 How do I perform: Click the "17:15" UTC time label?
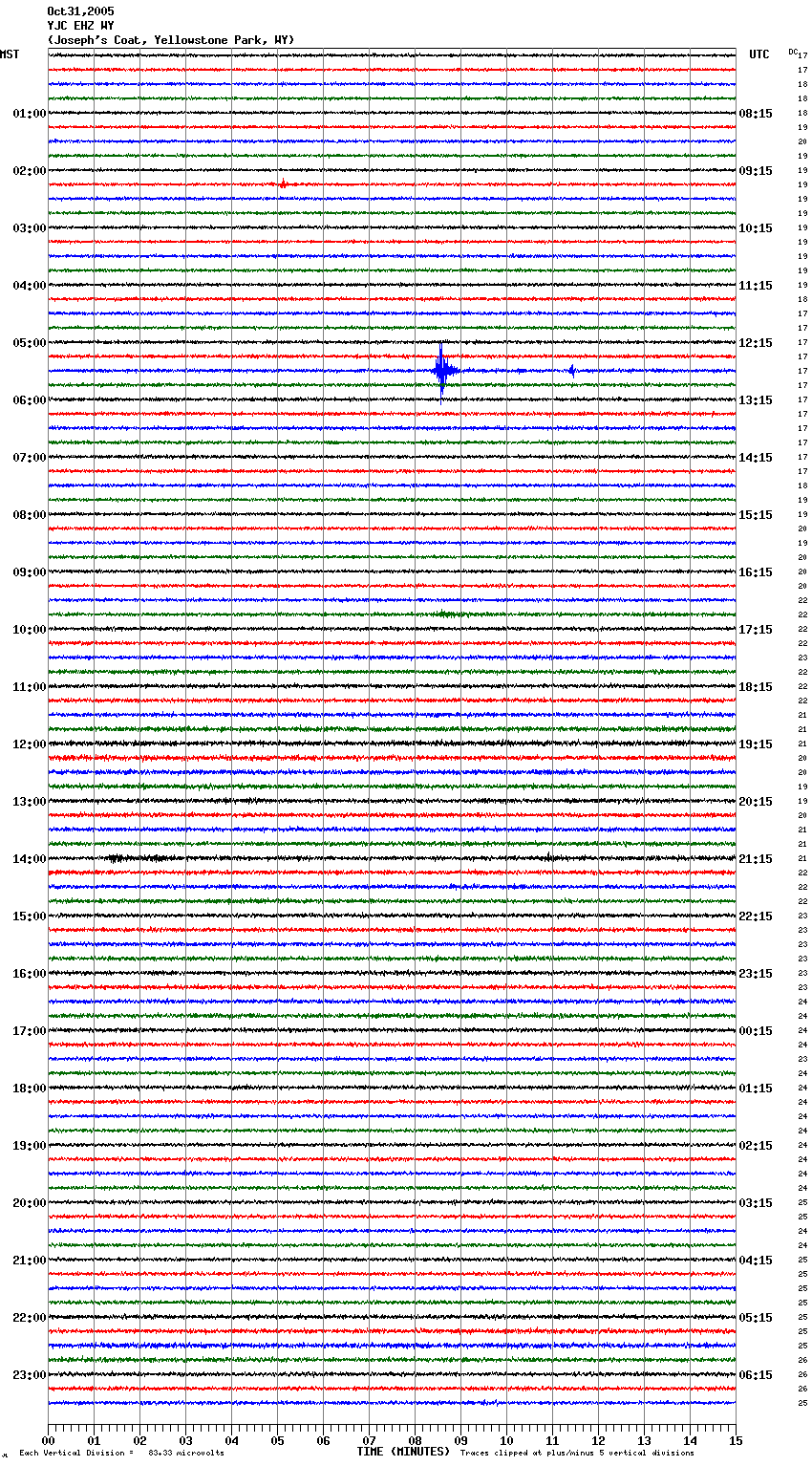click(756, 630)
